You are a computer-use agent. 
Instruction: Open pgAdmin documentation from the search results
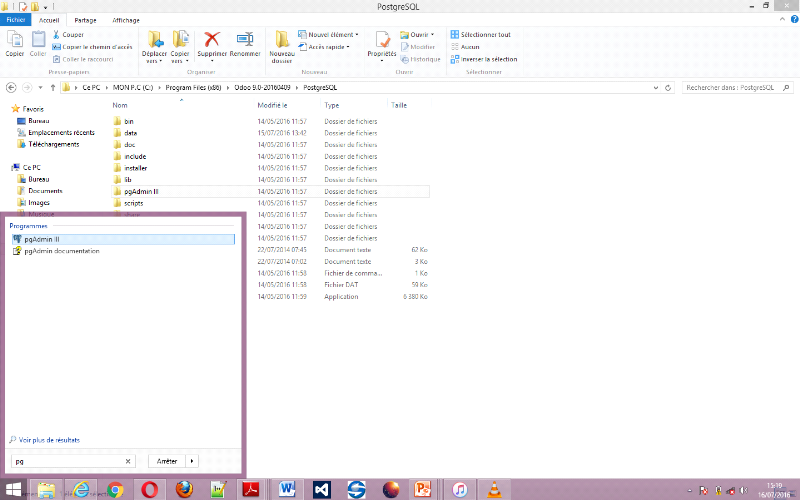point(62,251)
